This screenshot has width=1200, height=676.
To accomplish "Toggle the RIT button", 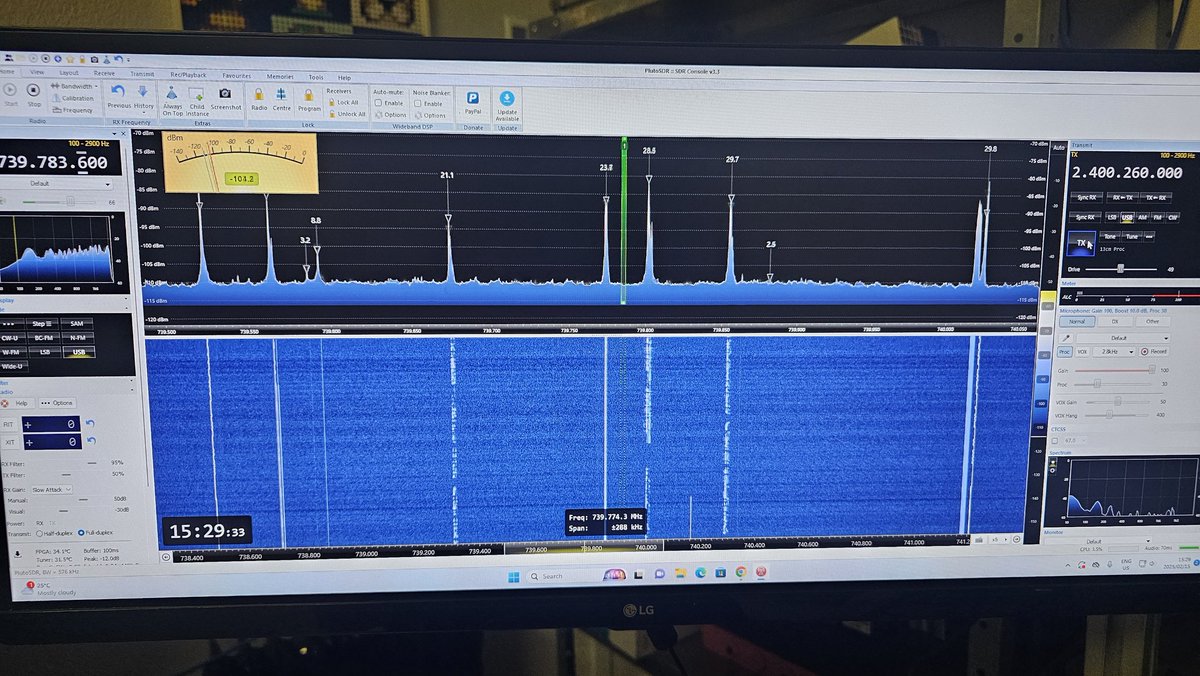I will [8, 425].
